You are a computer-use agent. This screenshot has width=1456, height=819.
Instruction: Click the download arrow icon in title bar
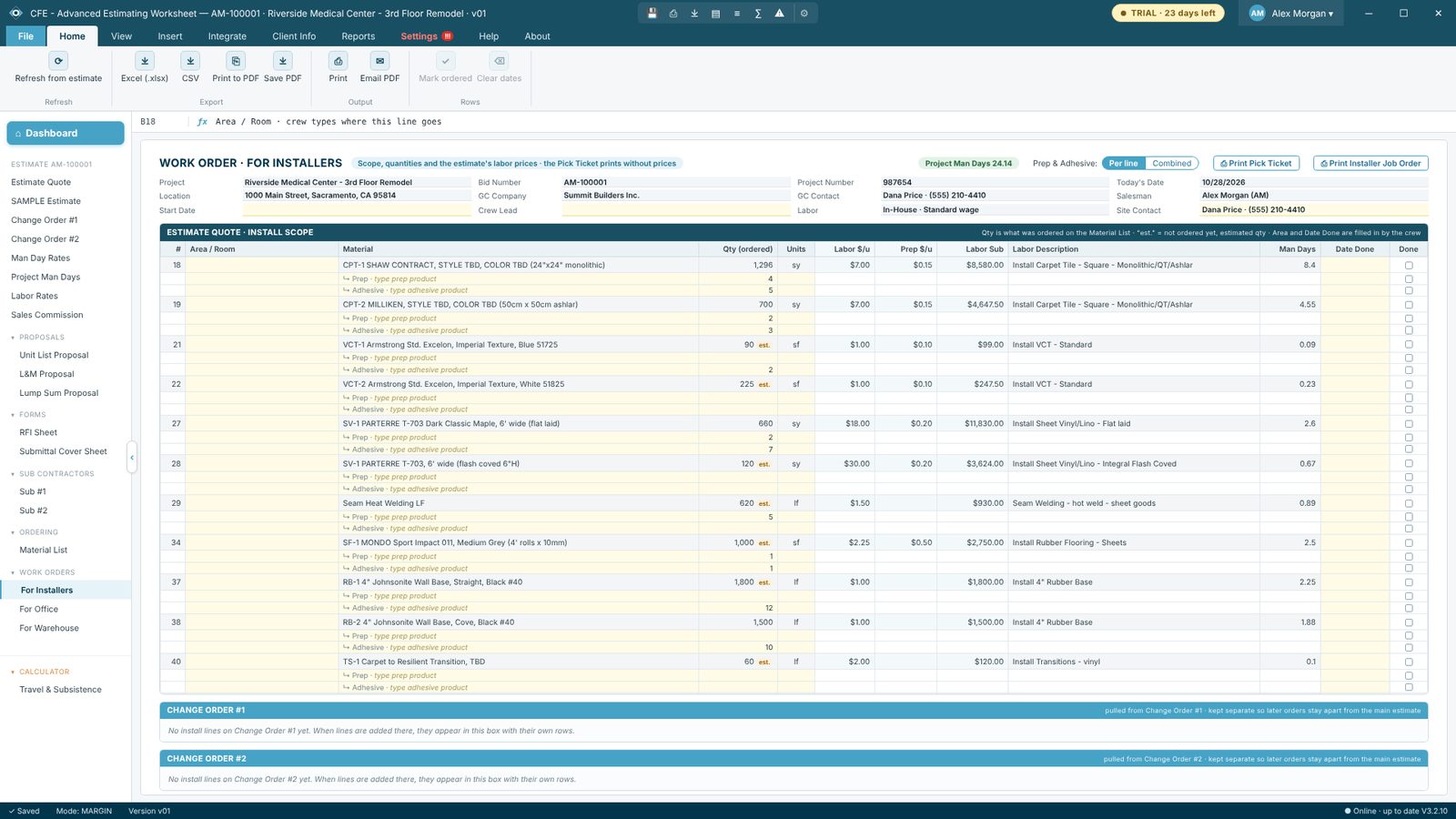[694, 14]
